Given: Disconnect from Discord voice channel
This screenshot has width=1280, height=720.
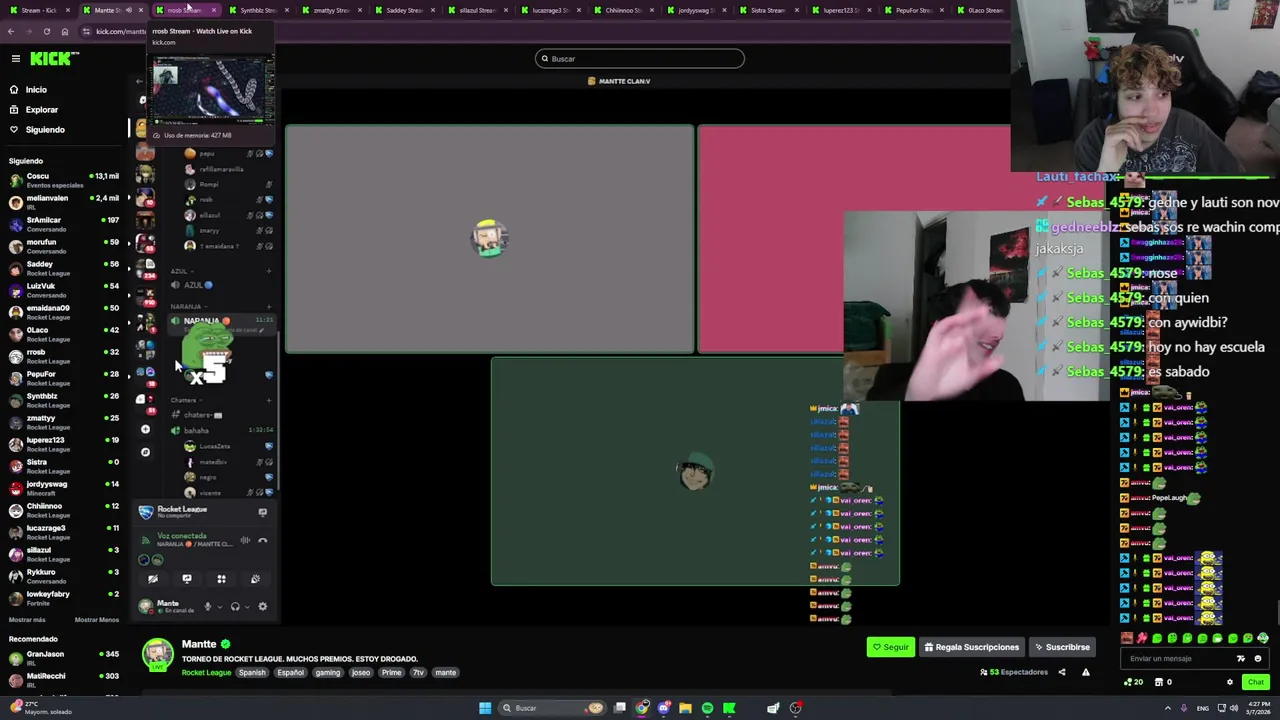Looking at the screenshot, I should 263,541.
